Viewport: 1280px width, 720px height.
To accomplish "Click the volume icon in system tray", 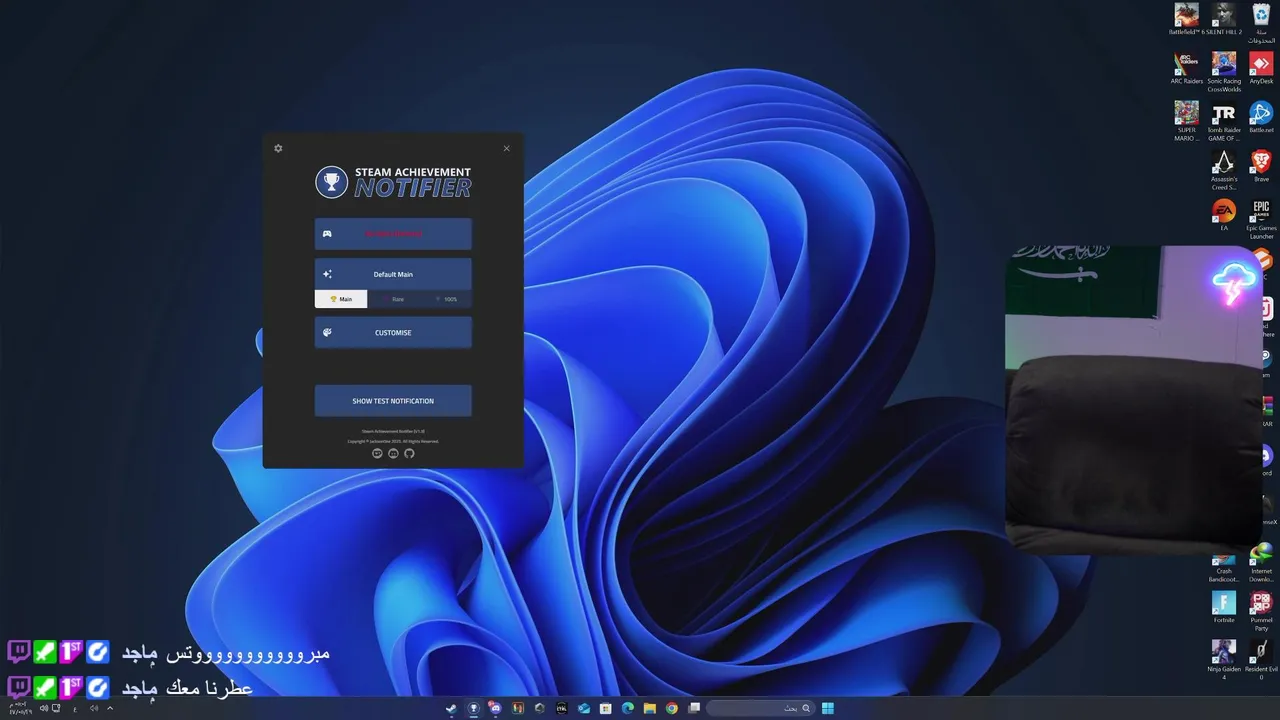I will pyautogui.click(x=43, y=708).
